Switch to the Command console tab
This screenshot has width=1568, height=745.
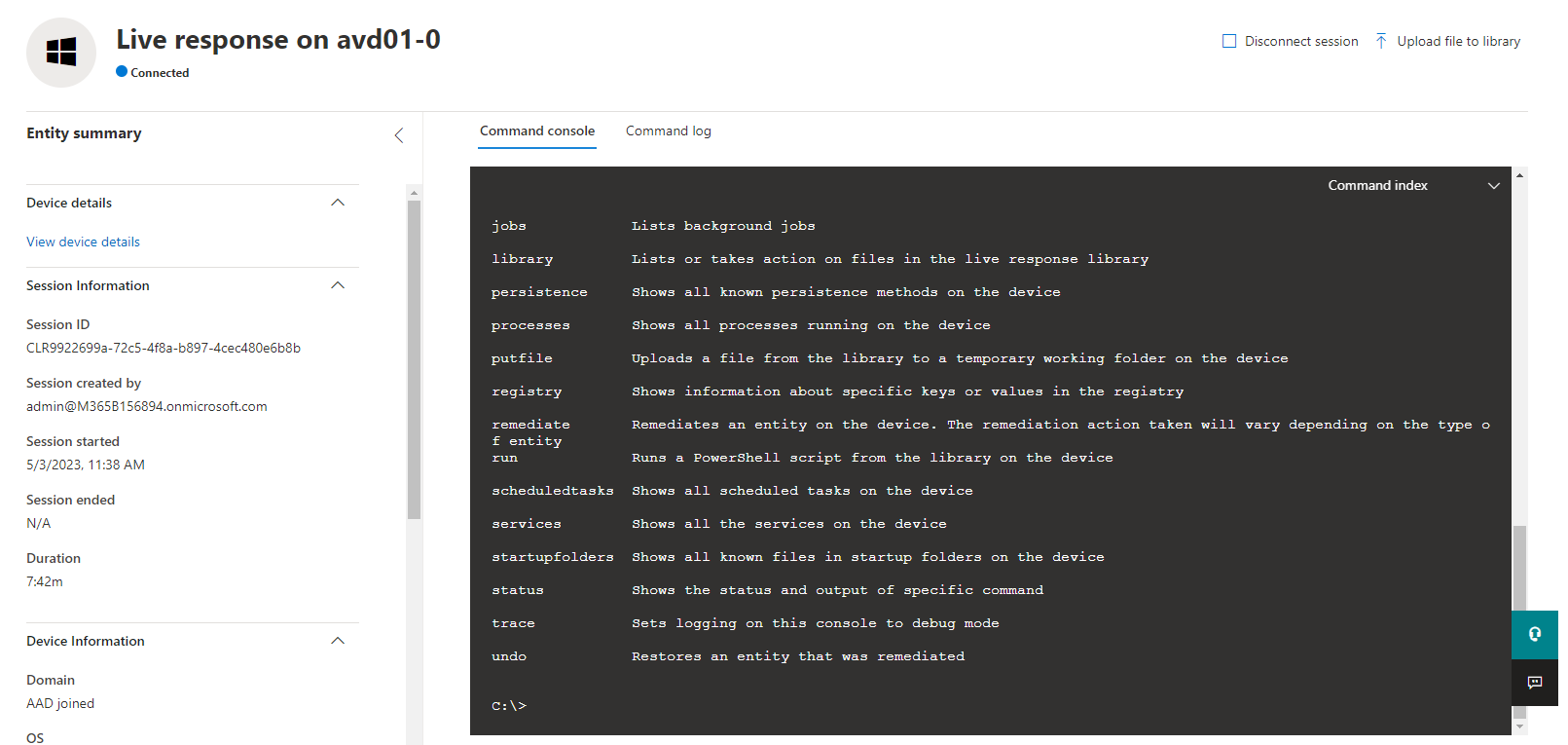(537, 130)
